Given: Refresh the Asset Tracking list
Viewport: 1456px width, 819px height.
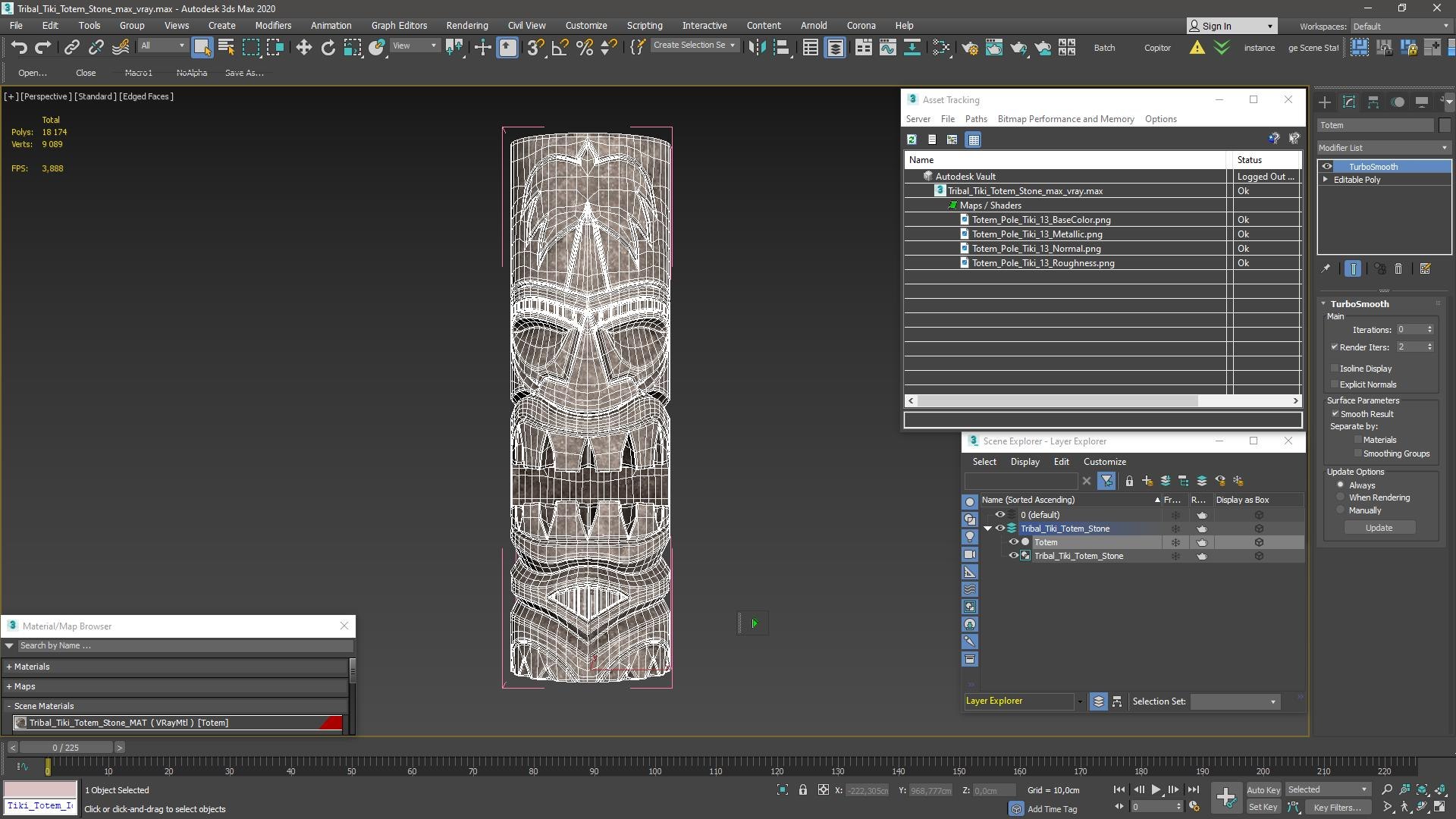Looking at the screenshot, I should pos(912,140).
